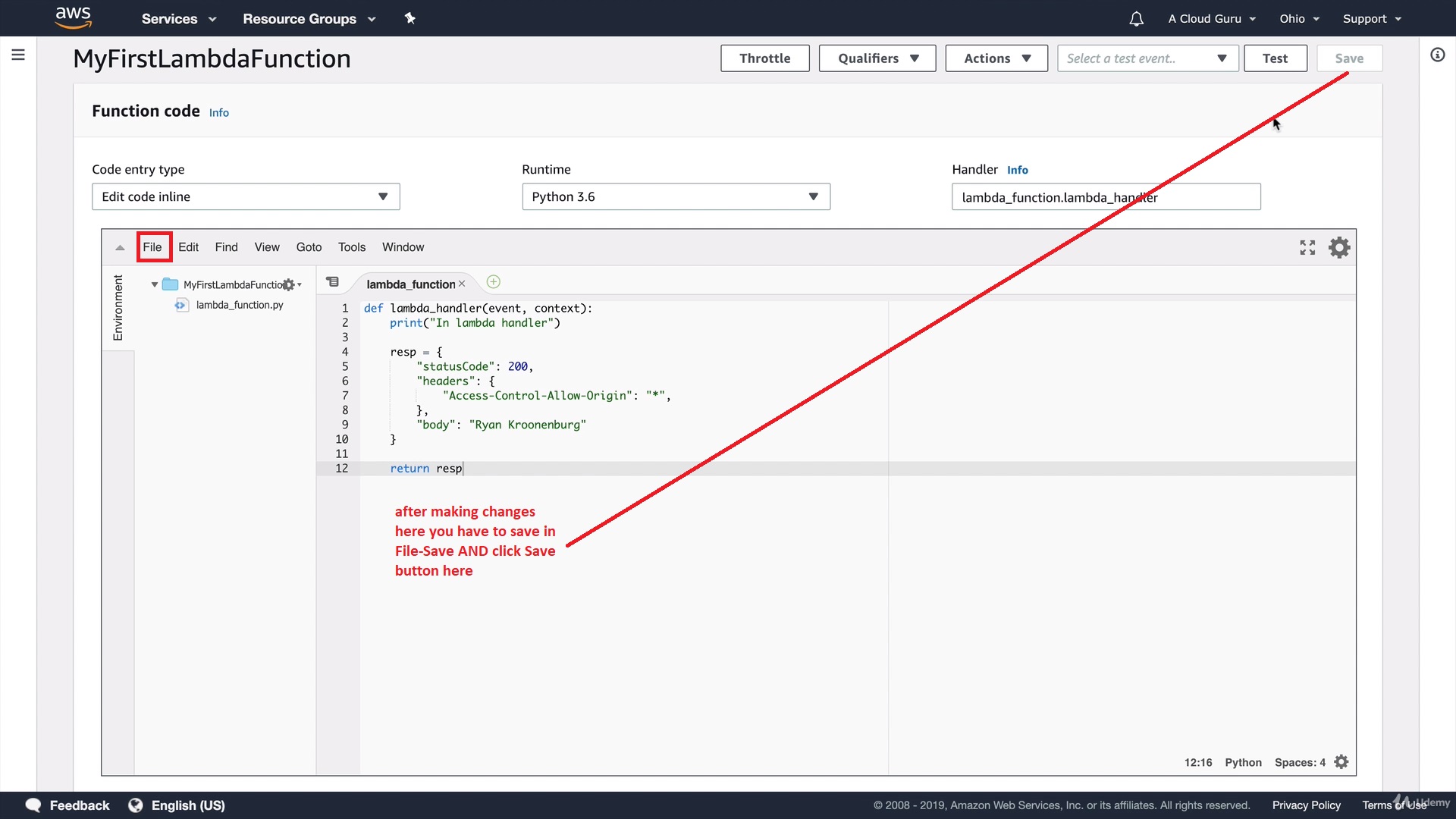Open folder settings gear in Environment tree
The height and width of the screenshot is (819, 1456).
(x=289, y=284)
